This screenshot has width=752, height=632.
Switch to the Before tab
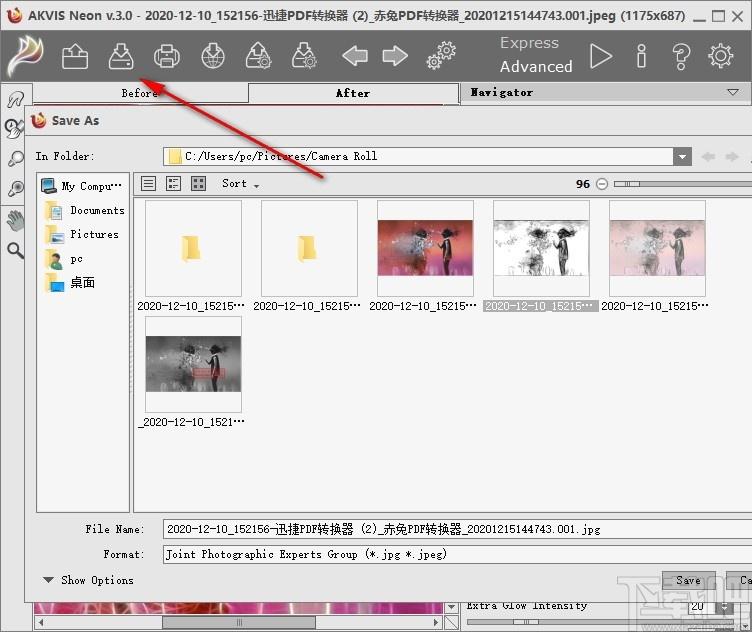tap(140, 93)
